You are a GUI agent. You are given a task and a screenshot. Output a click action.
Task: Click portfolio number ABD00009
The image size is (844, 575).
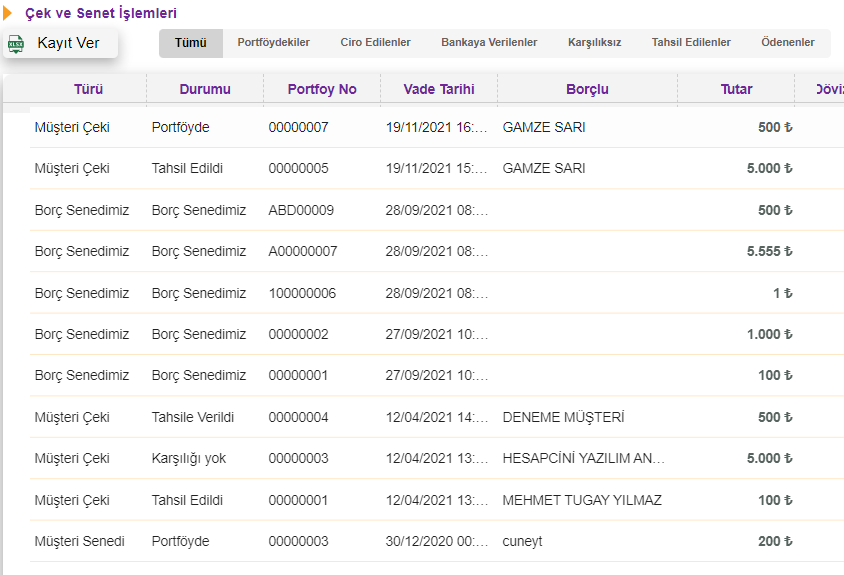coord(301,210)
